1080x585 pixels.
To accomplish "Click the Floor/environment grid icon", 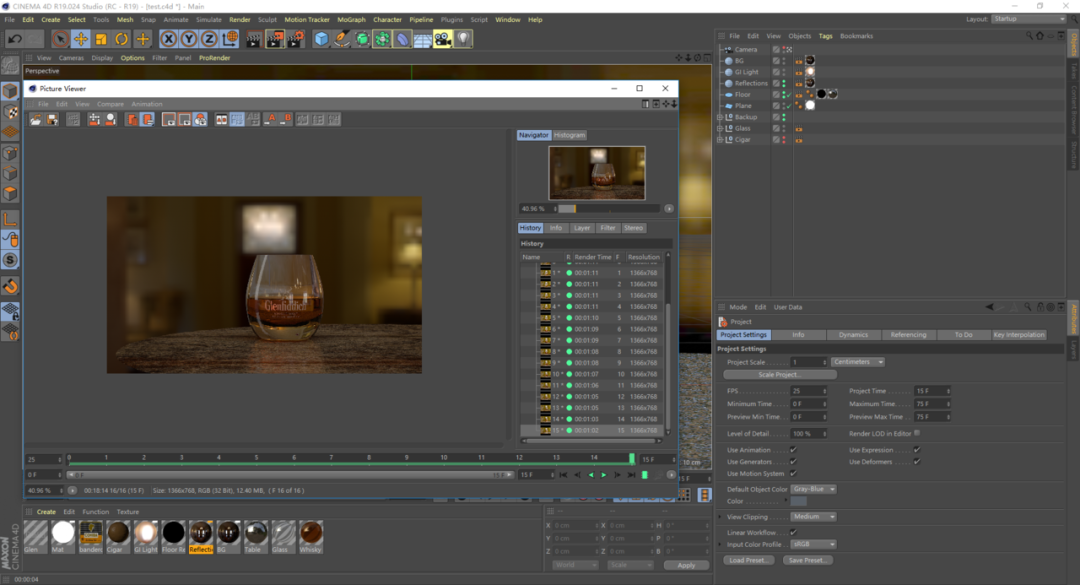I will [423, 39].
